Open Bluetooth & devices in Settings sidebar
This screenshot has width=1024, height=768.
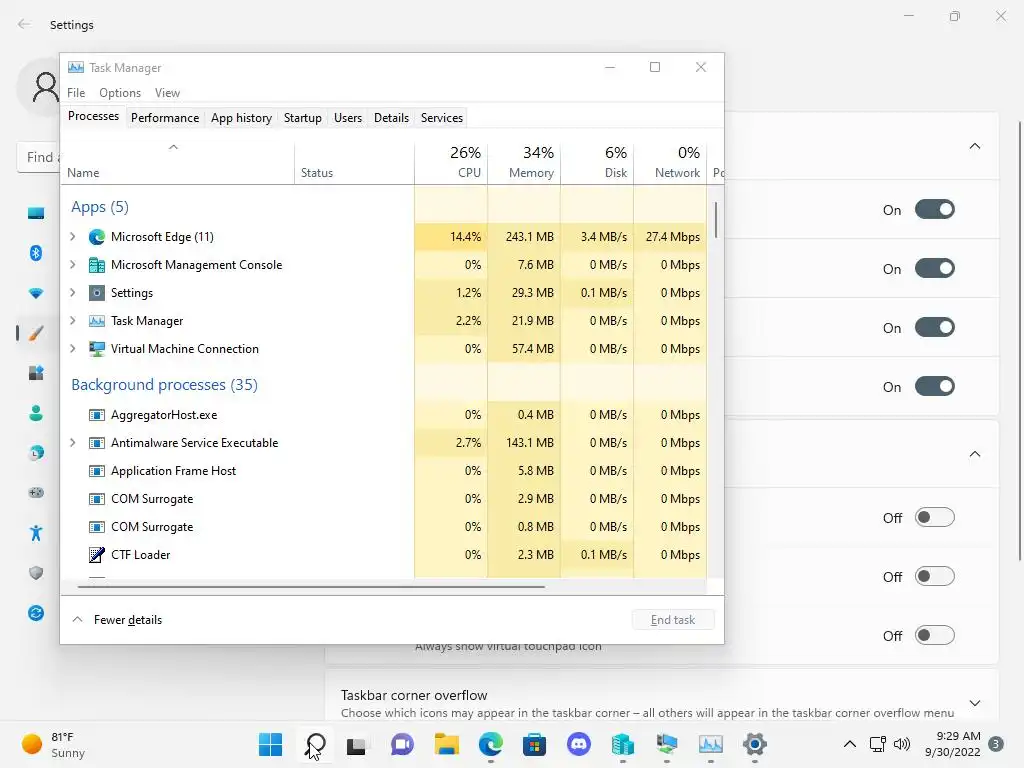tap(36, 253)
